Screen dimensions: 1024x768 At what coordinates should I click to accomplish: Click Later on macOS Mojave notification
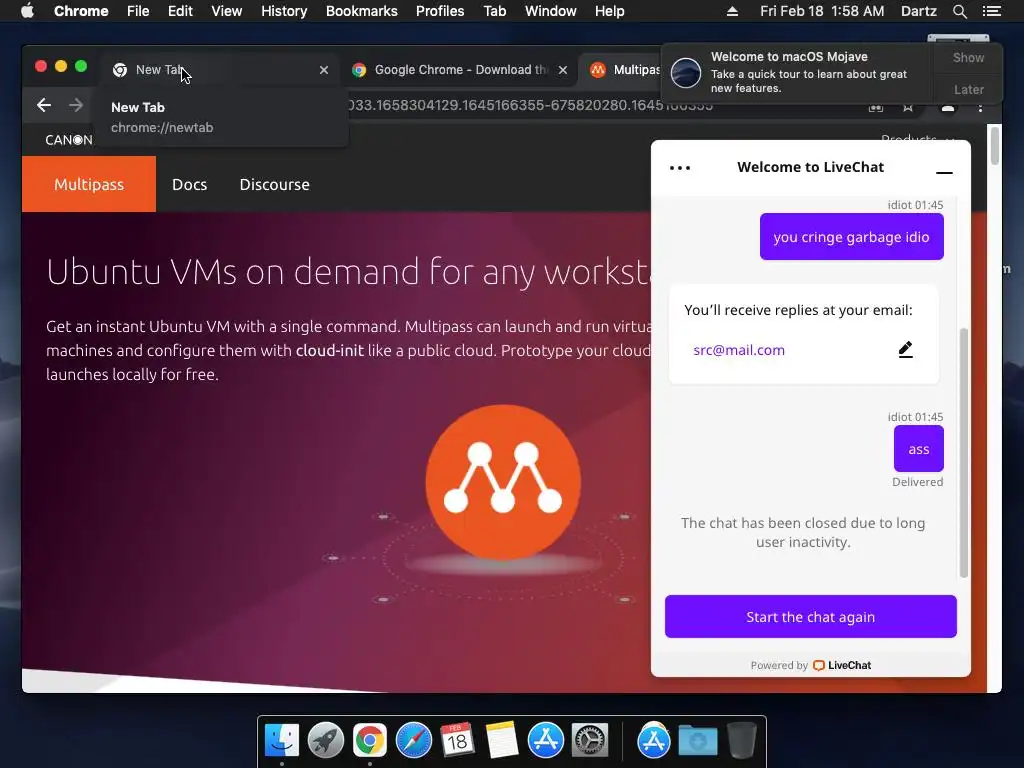click(x=968, y=89)
